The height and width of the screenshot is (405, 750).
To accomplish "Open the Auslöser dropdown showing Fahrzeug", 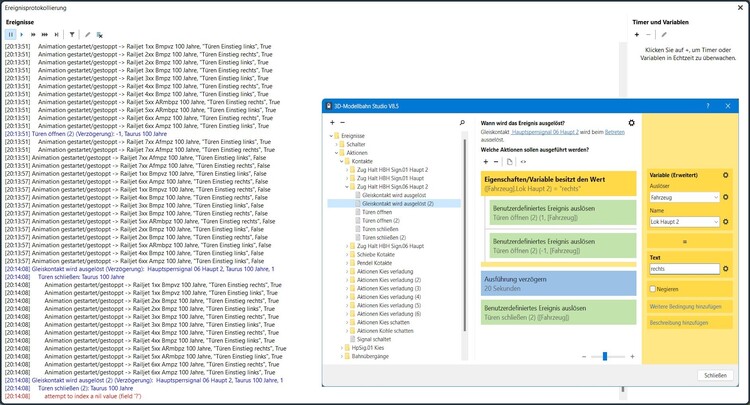I will (684, 197).
